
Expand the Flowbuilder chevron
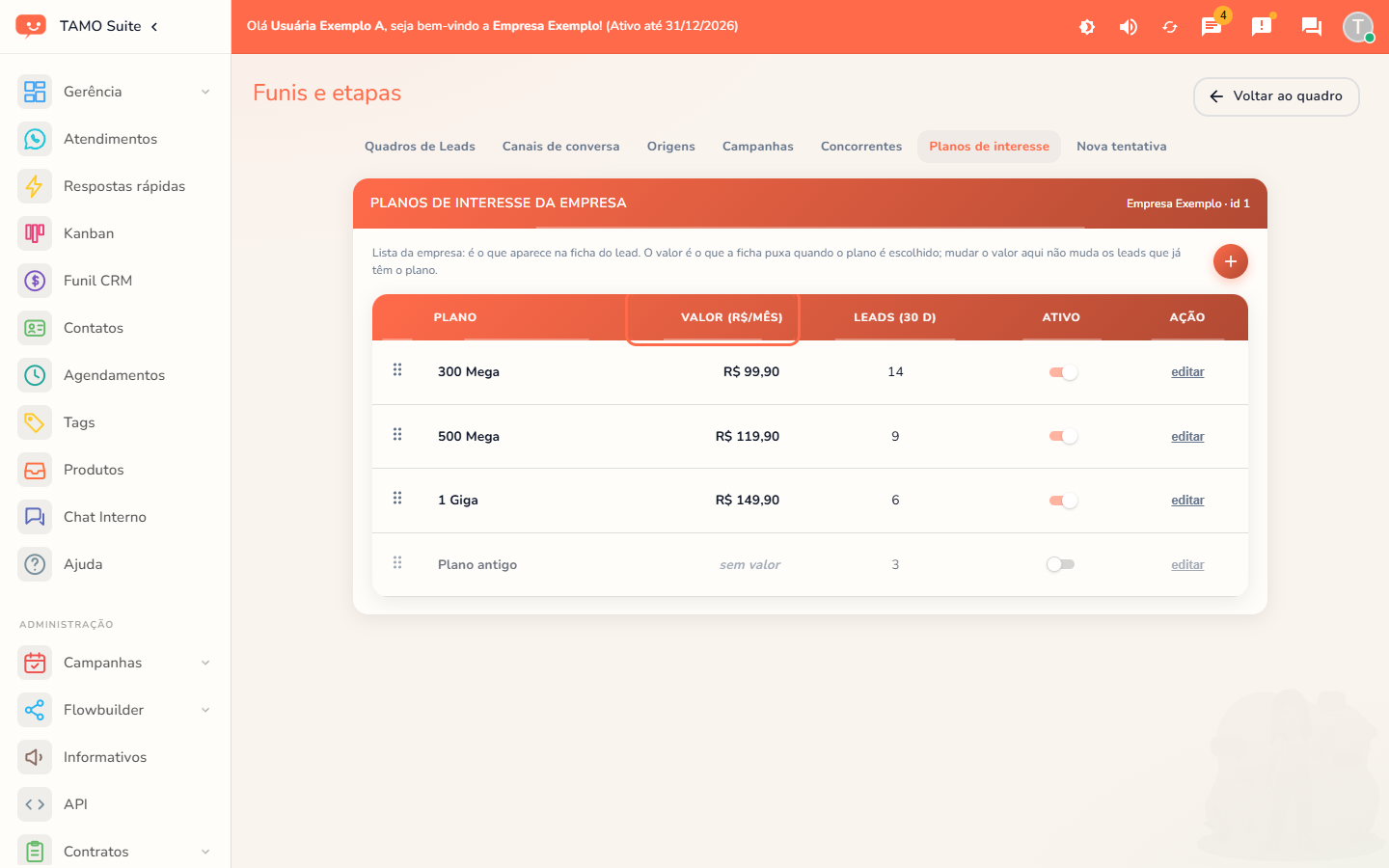(205, 710)
